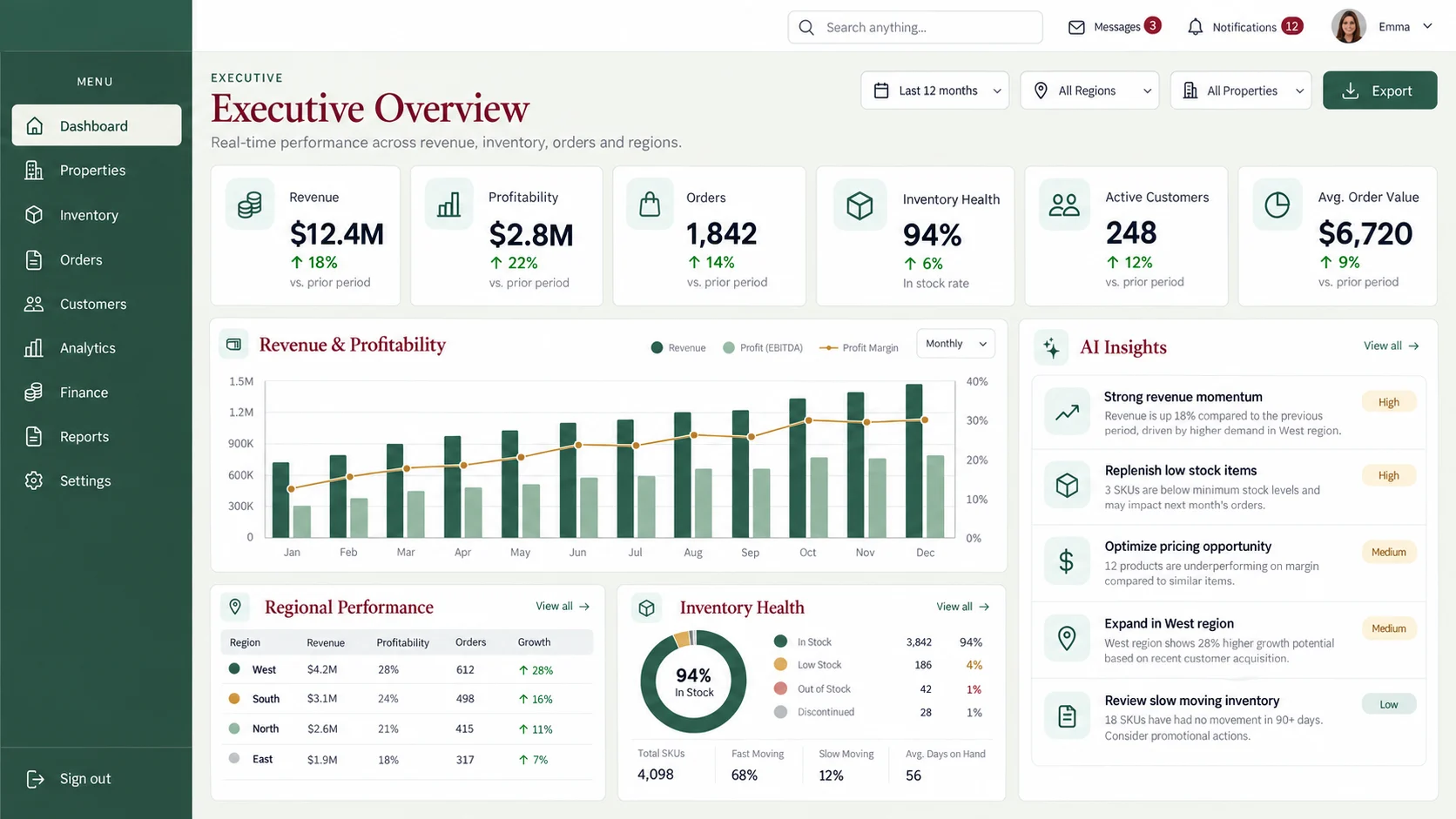
Task: Click View all in Regional Performance
Action: coord(563,606)
